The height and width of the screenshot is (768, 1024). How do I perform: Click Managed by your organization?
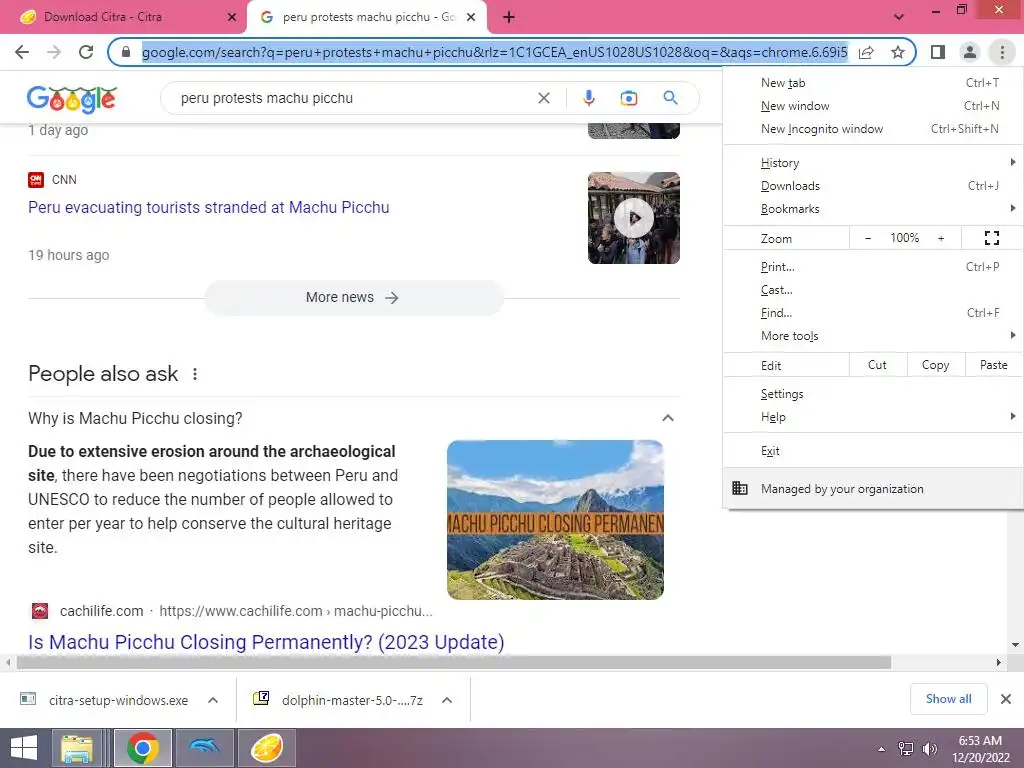click(x=872, y=488)
